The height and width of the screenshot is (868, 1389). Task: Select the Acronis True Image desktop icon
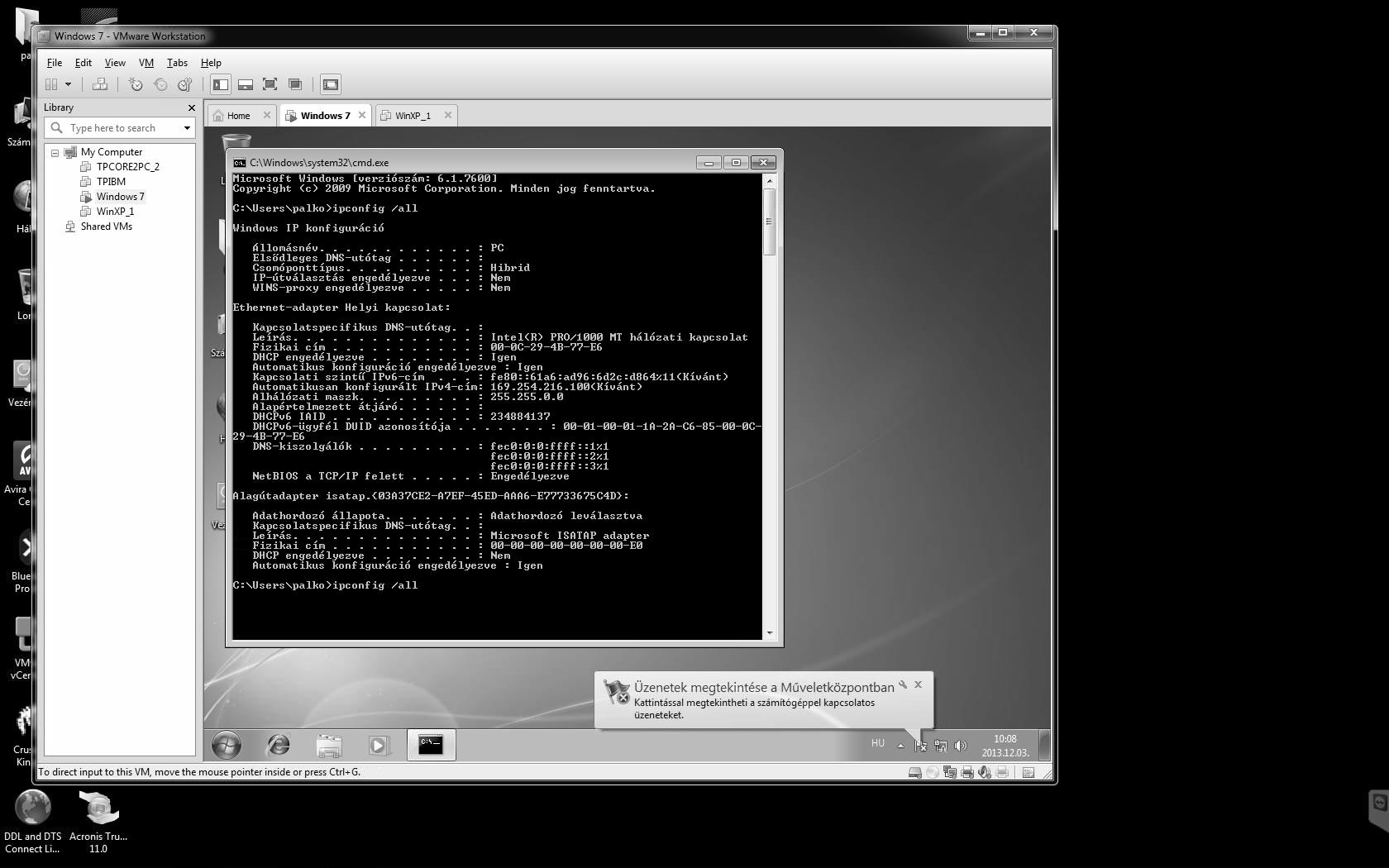(x=98, y=822)
